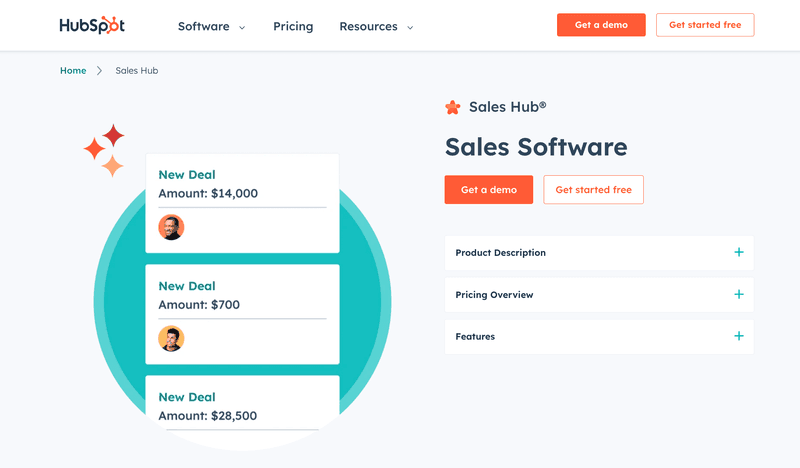
Task: Click the header Get a demo button
Action: tap(601, 25)
